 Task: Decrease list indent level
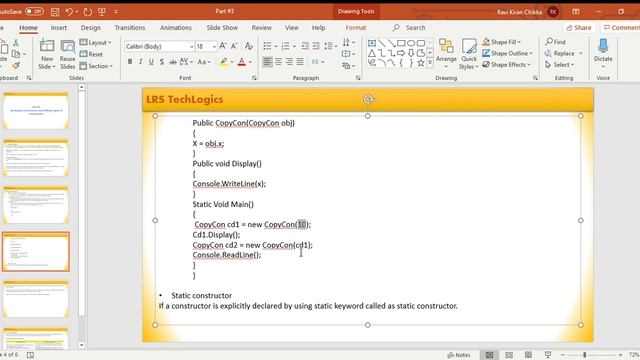click(x=305, y=46)
